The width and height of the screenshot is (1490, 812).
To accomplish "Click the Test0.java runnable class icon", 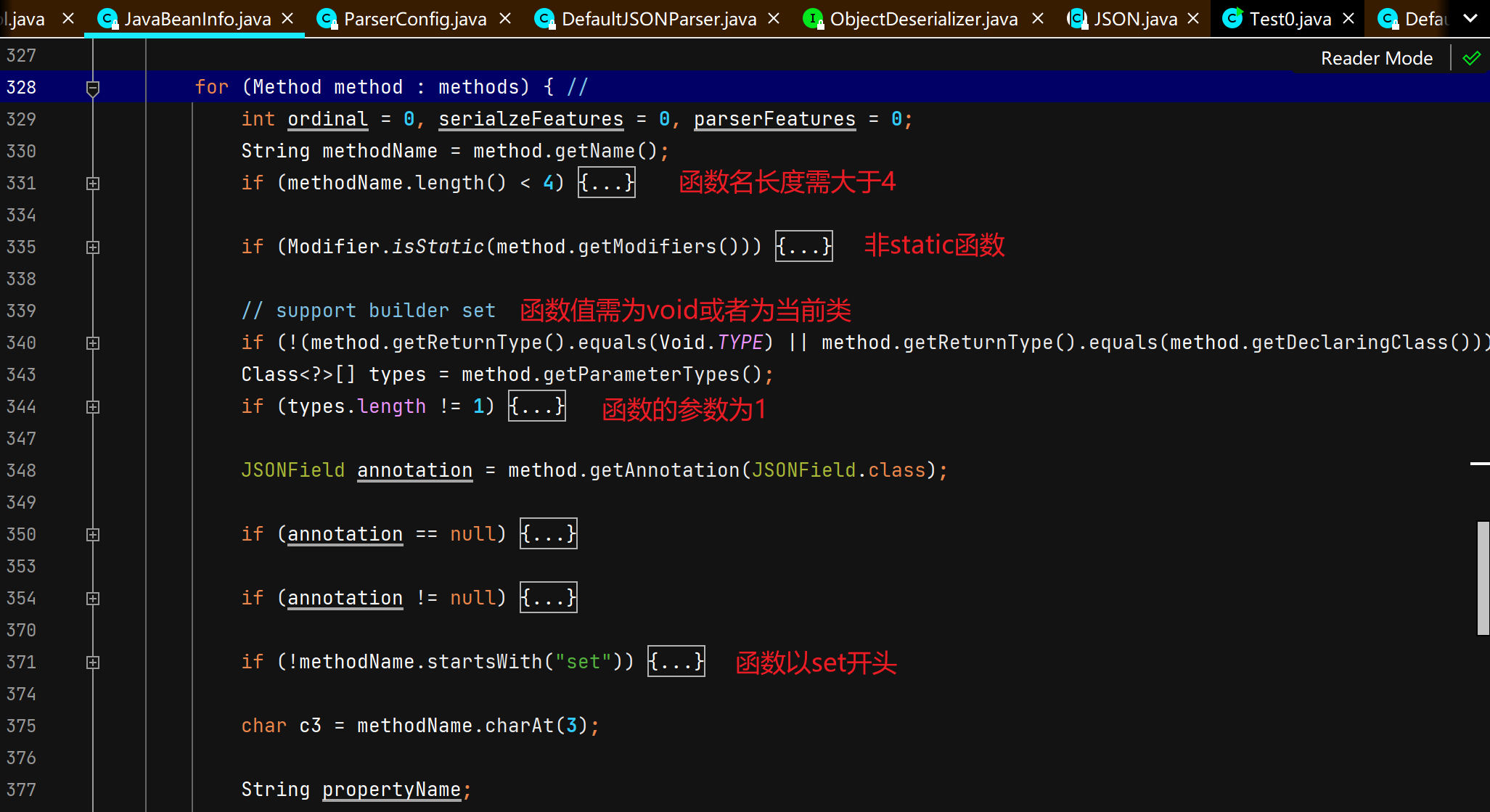I will pyautogui.click(x=1232, y=18).
